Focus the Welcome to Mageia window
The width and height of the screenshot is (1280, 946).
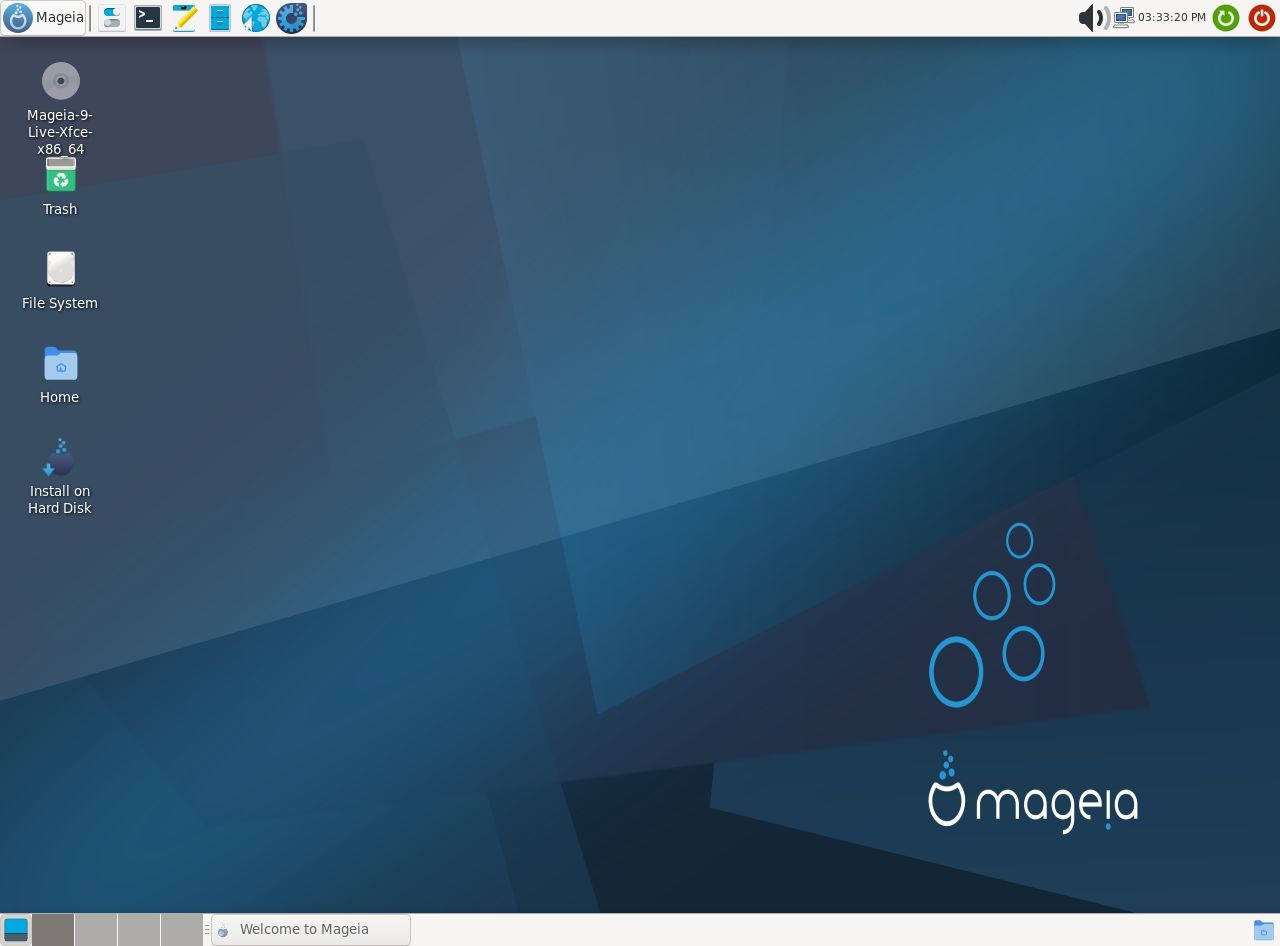(x=310, y=929)
